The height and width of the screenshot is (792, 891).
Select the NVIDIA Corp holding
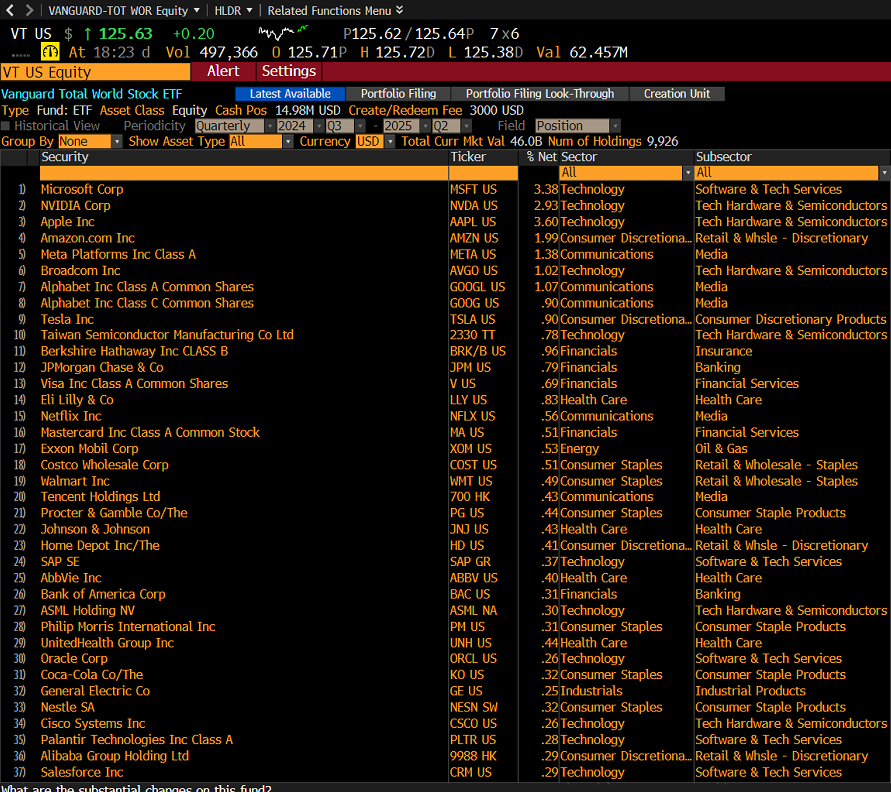(76, 206)
